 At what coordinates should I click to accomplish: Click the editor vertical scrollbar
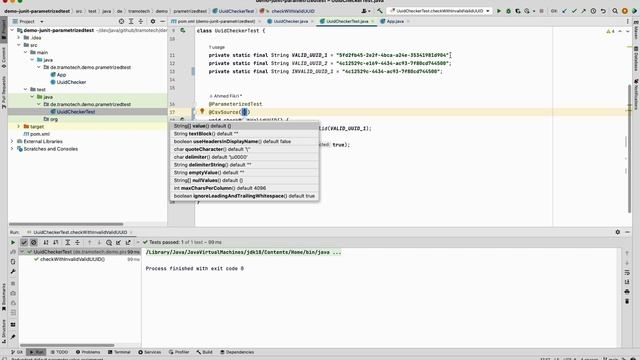pos(629,148)
